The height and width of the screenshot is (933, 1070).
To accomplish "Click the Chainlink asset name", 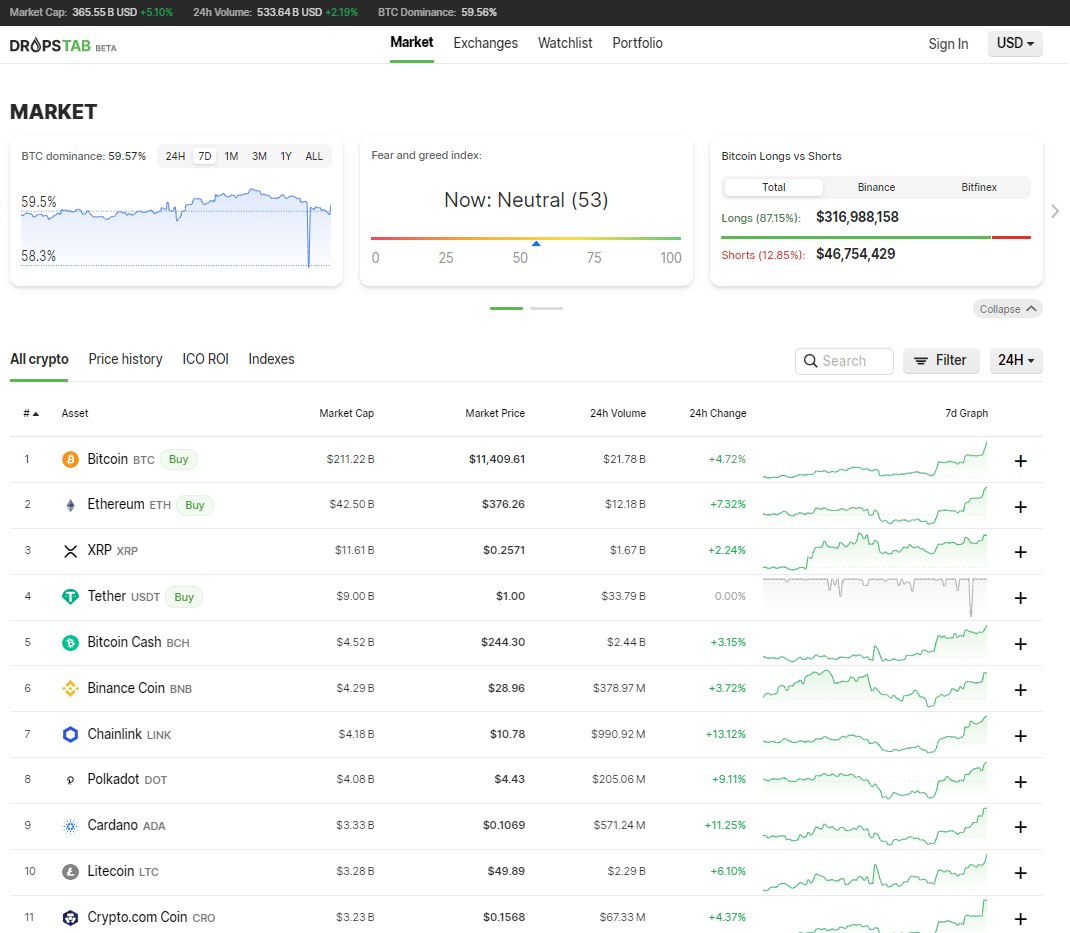I will [115, 734].
